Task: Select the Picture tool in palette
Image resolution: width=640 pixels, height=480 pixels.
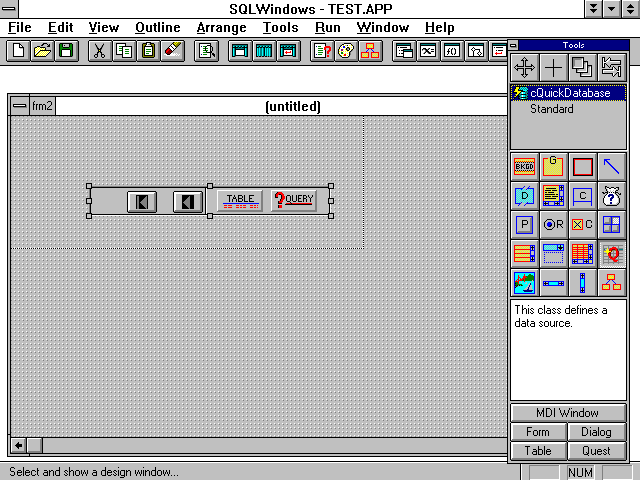Action: coord(524,283)
